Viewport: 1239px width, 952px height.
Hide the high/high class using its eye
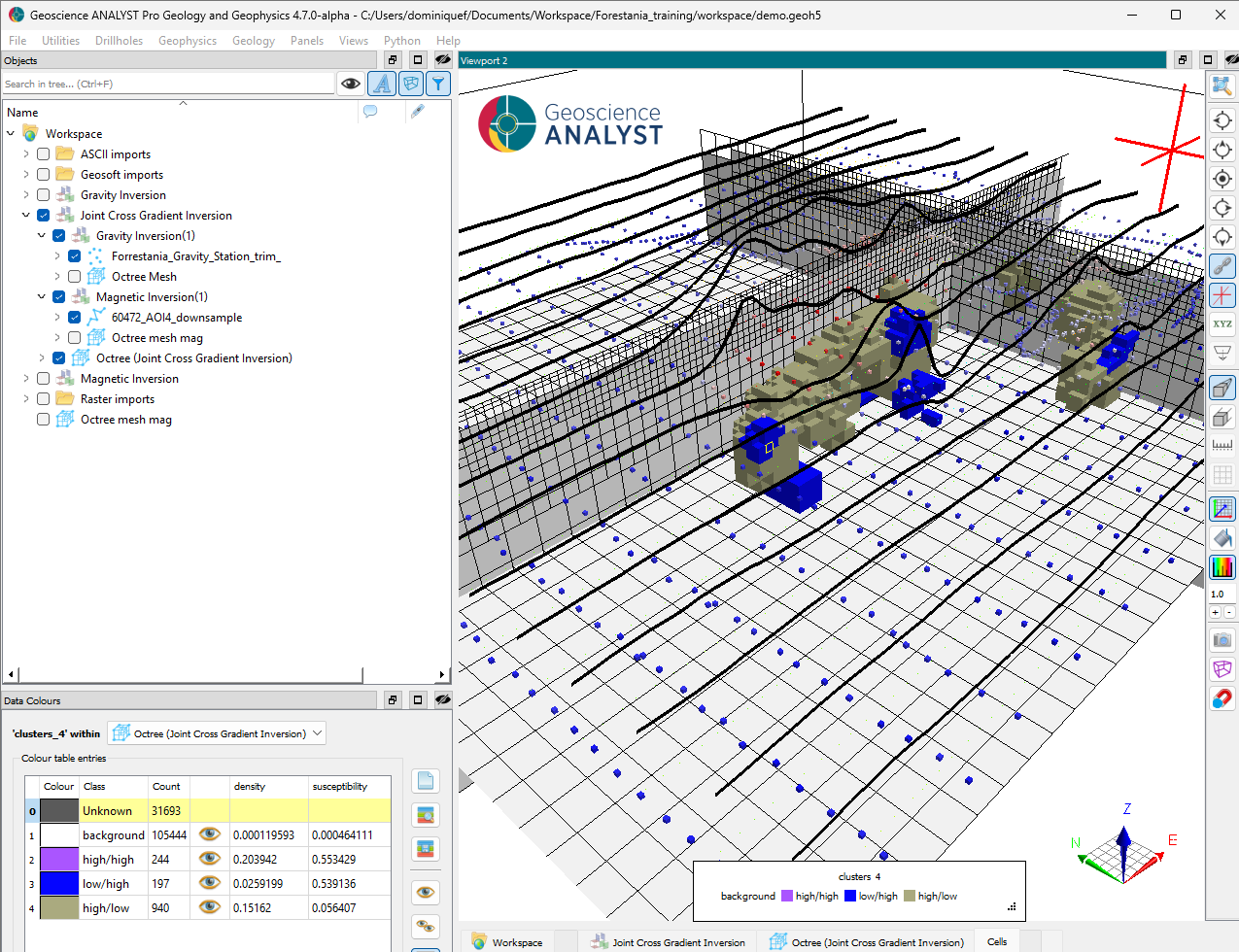[209, 859]
